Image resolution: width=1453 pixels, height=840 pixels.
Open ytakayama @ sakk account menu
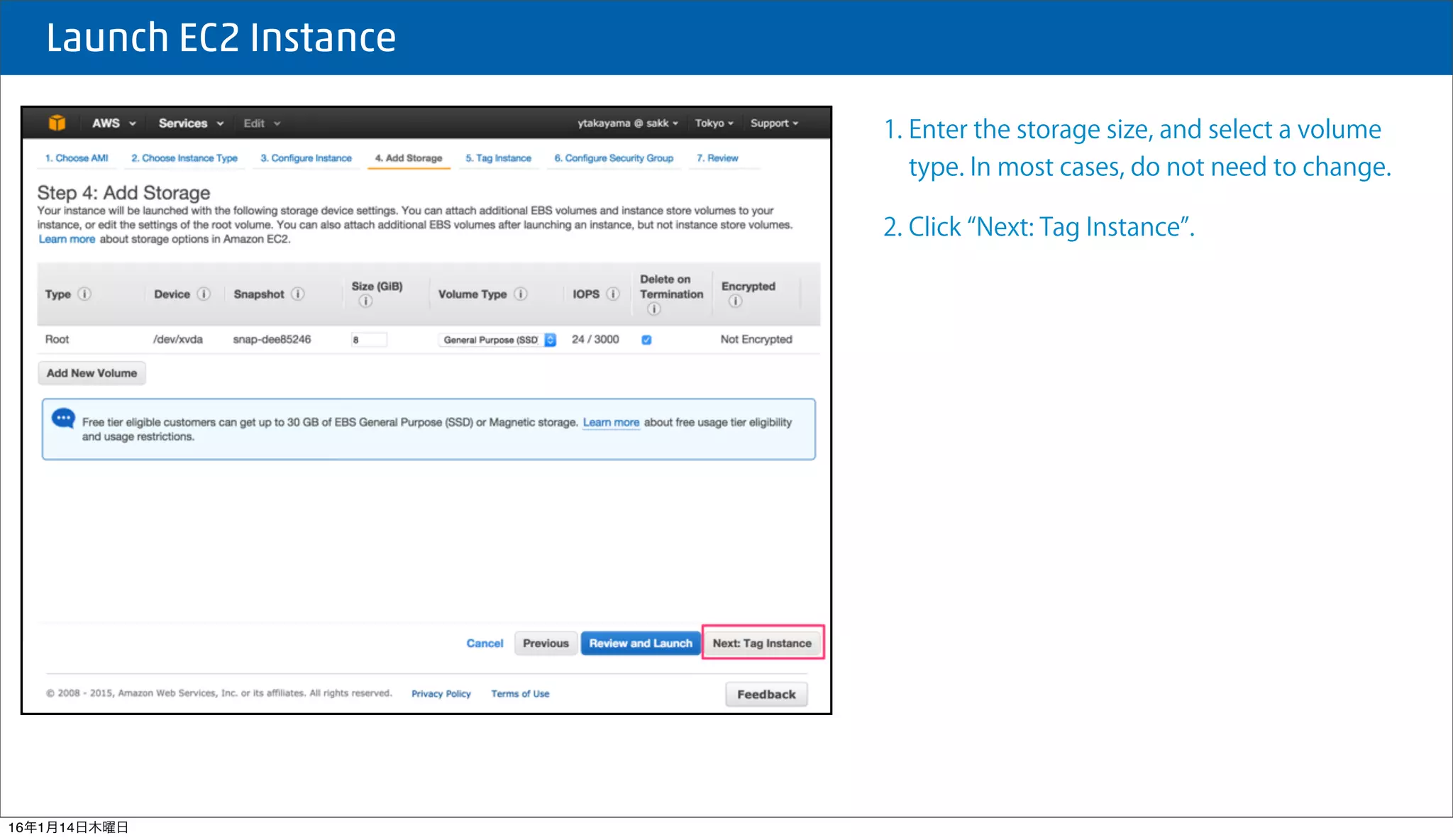pyautogui.click(x=627, y=123)
